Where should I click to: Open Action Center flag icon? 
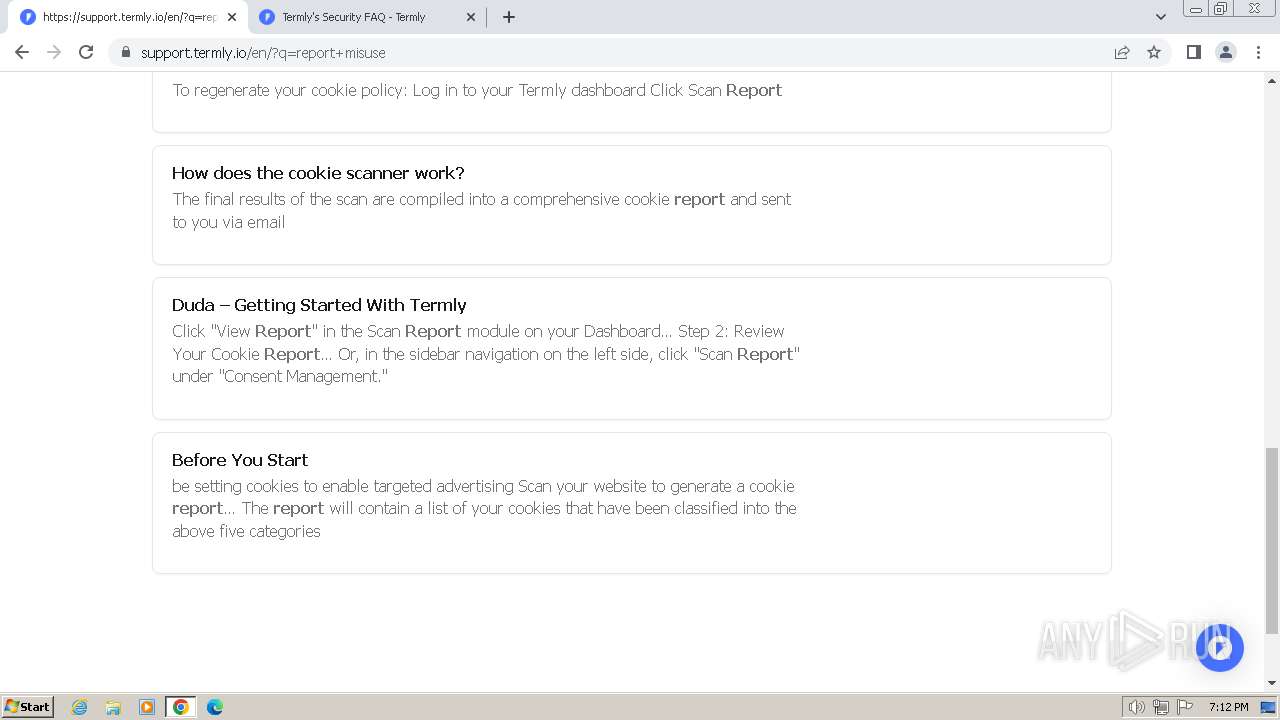click(x=1185, y=707)
